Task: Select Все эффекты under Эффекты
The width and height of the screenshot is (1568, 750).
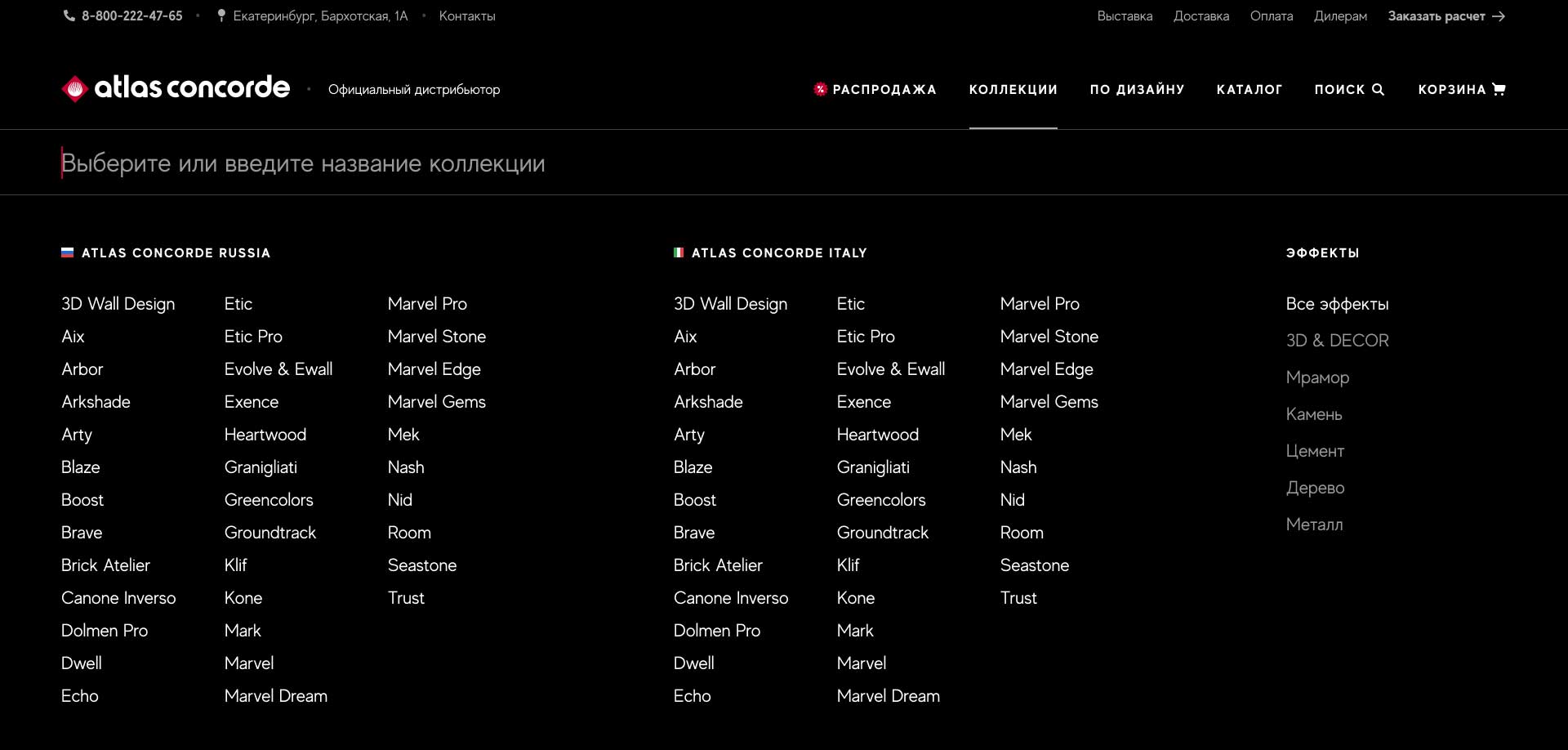Action: [1337, 304]
